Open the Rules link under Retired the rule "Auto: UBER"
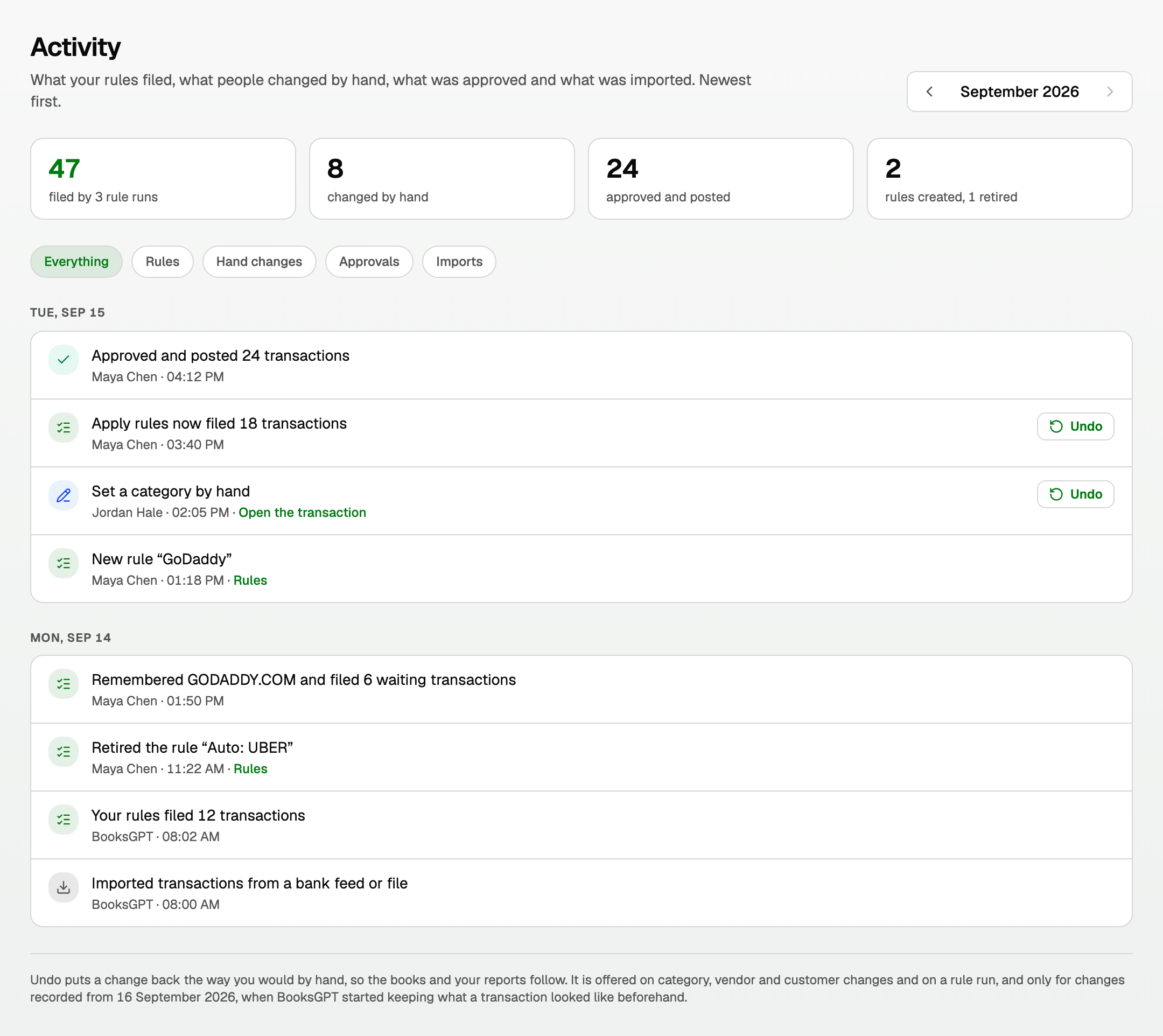 [250, 768]
